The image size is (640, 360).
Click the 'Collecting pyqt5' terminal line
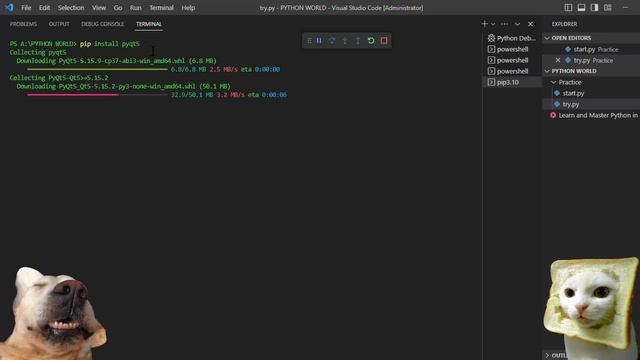(38, 52)
